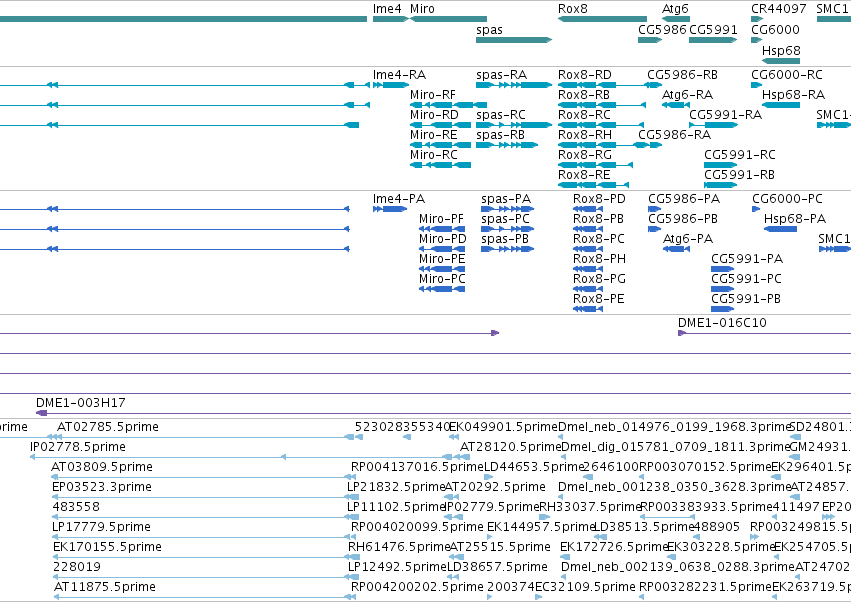Select the Atg6 gene label

[x=675, y=9]
